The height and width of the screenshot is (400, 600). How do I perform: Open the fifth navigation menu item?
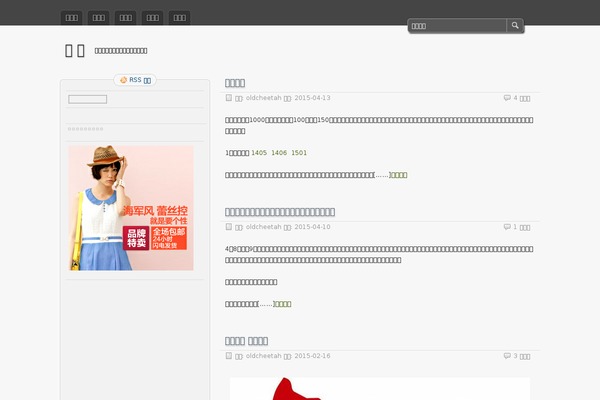(x=179, y=18)
